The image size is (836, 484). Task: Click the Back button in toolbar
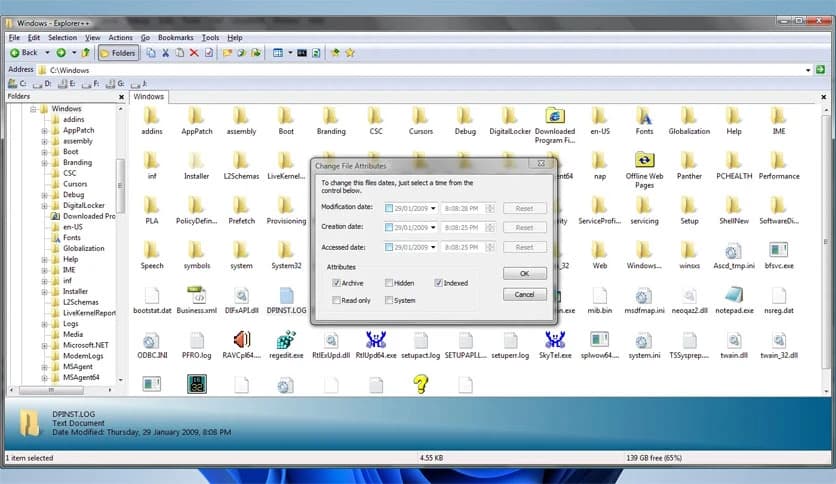click(x=25, y=53)
